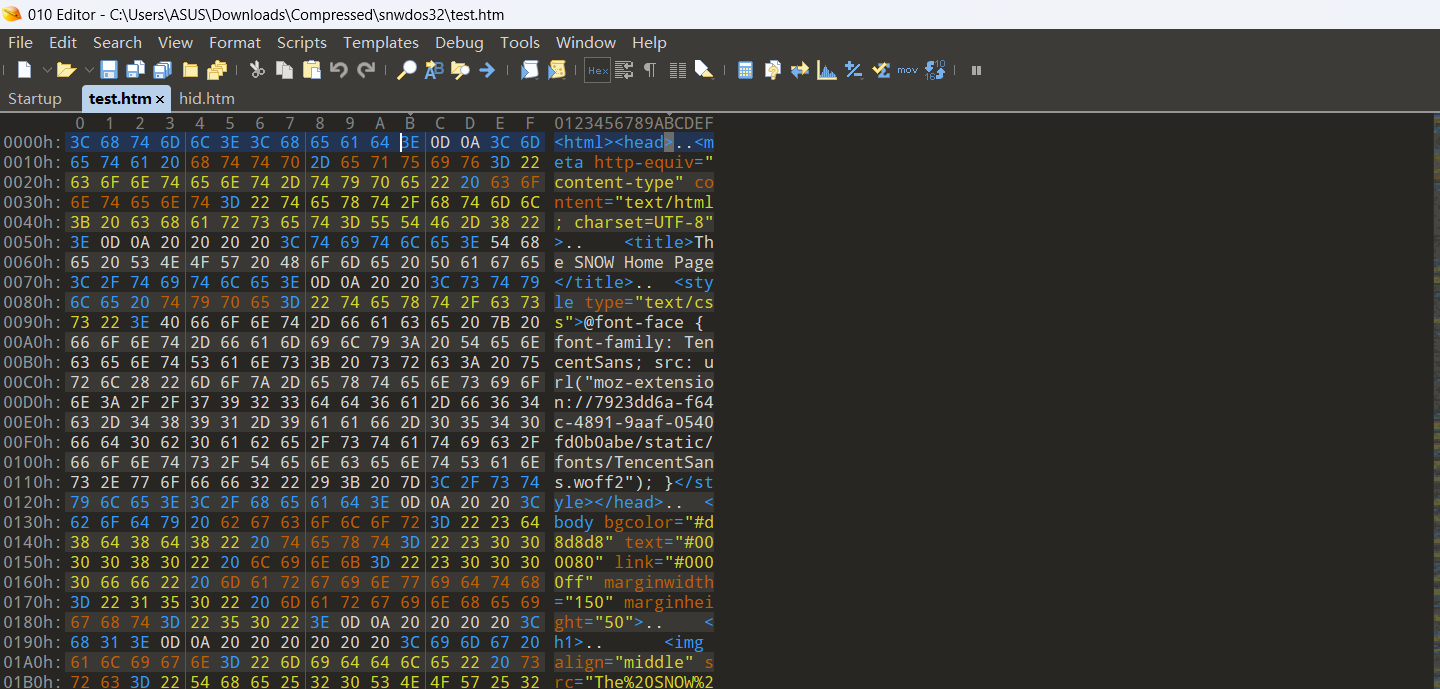Toggle whitespace paragraph mark display
This screenshot has height=689, width=1440.
[650, 70]
